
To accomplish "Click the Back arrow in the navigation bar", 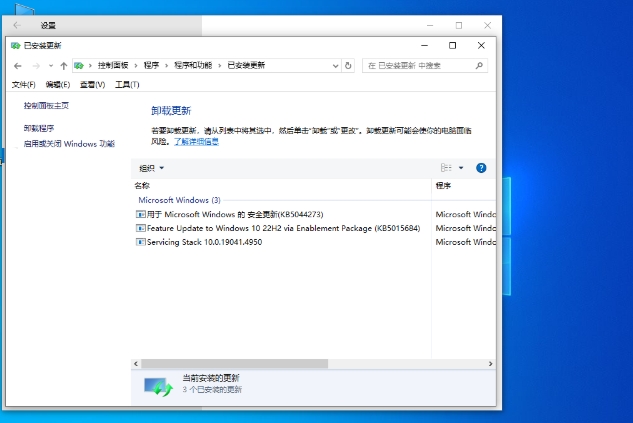I will click(18, 65).
